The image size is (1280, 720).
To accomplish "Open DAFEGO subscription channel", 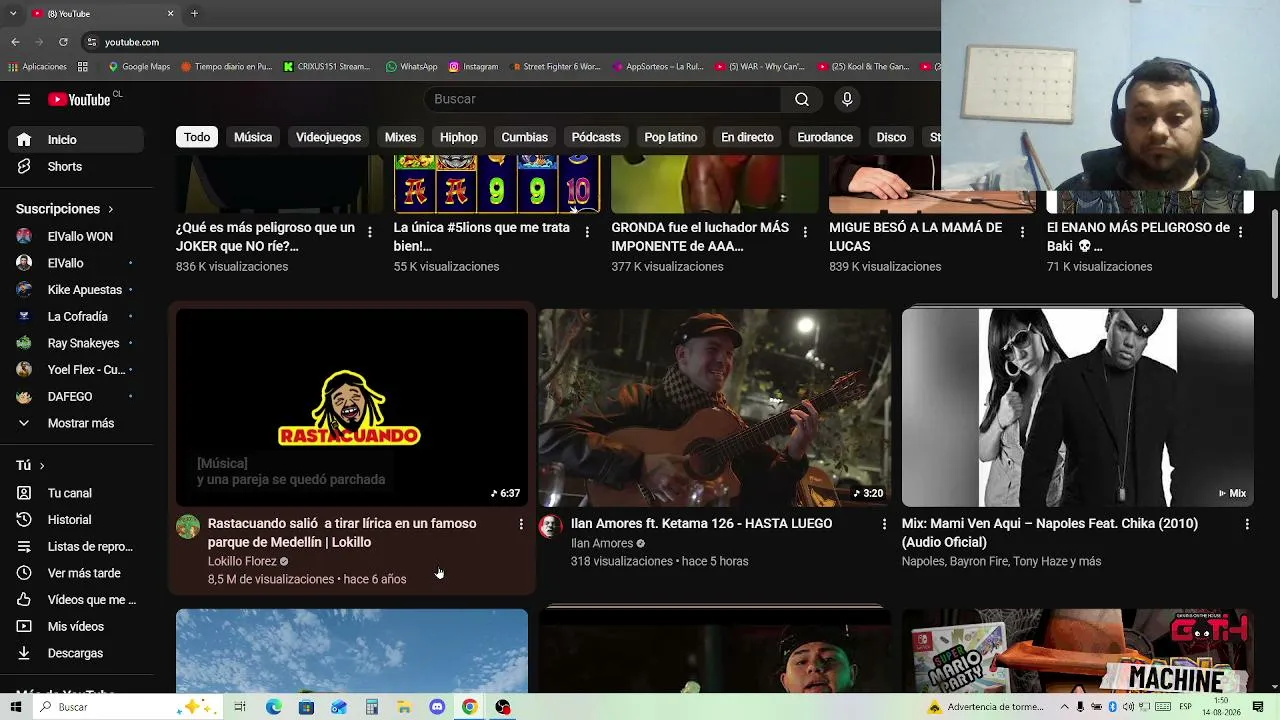I will (x=76, y=397).
